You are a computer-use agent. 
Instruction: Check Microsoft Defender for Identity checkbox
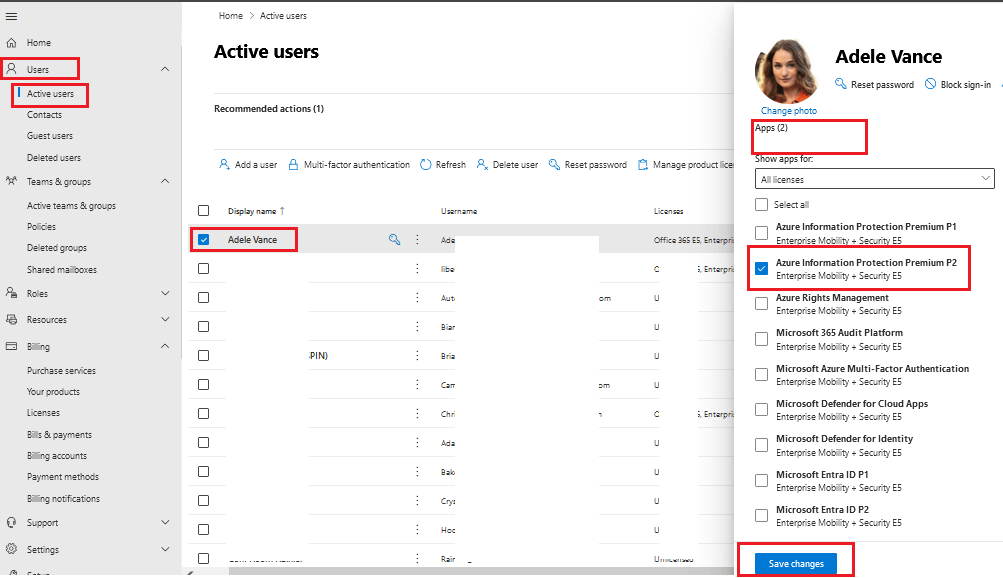(761, 445)
